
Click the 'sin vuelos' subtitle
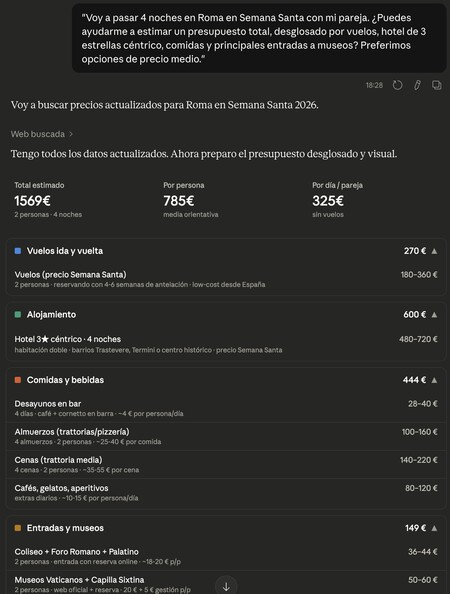click(328, 214)
